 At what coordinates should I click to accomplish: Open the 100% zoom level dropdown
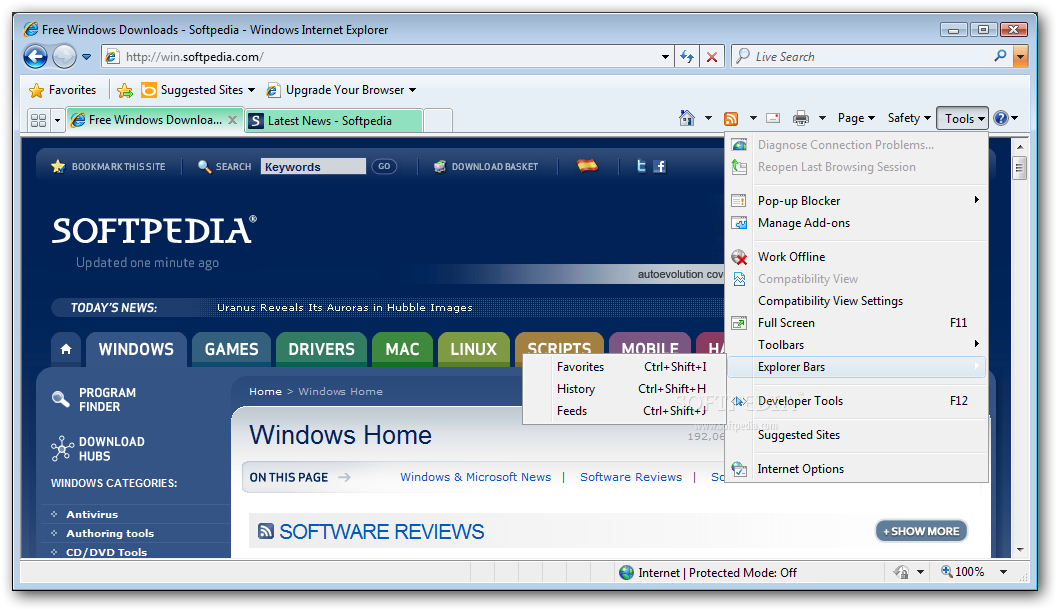point(1003,572)
